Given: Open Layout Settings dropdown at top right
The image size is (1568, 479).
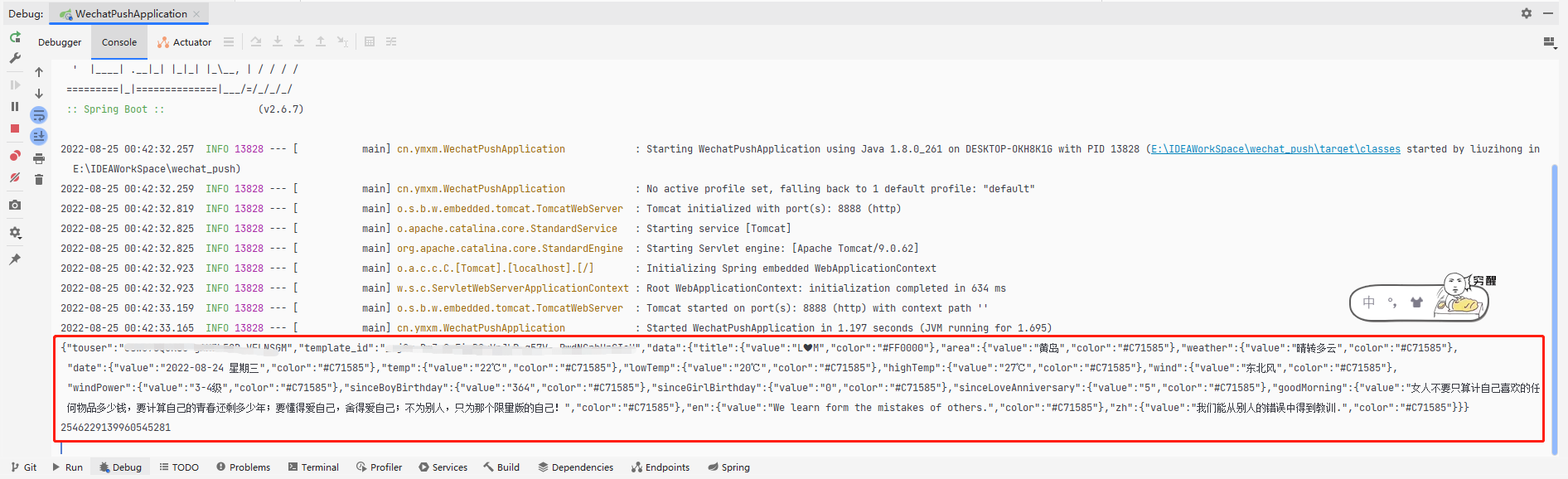Looking at the screenshot, I should coord(1549,42).
